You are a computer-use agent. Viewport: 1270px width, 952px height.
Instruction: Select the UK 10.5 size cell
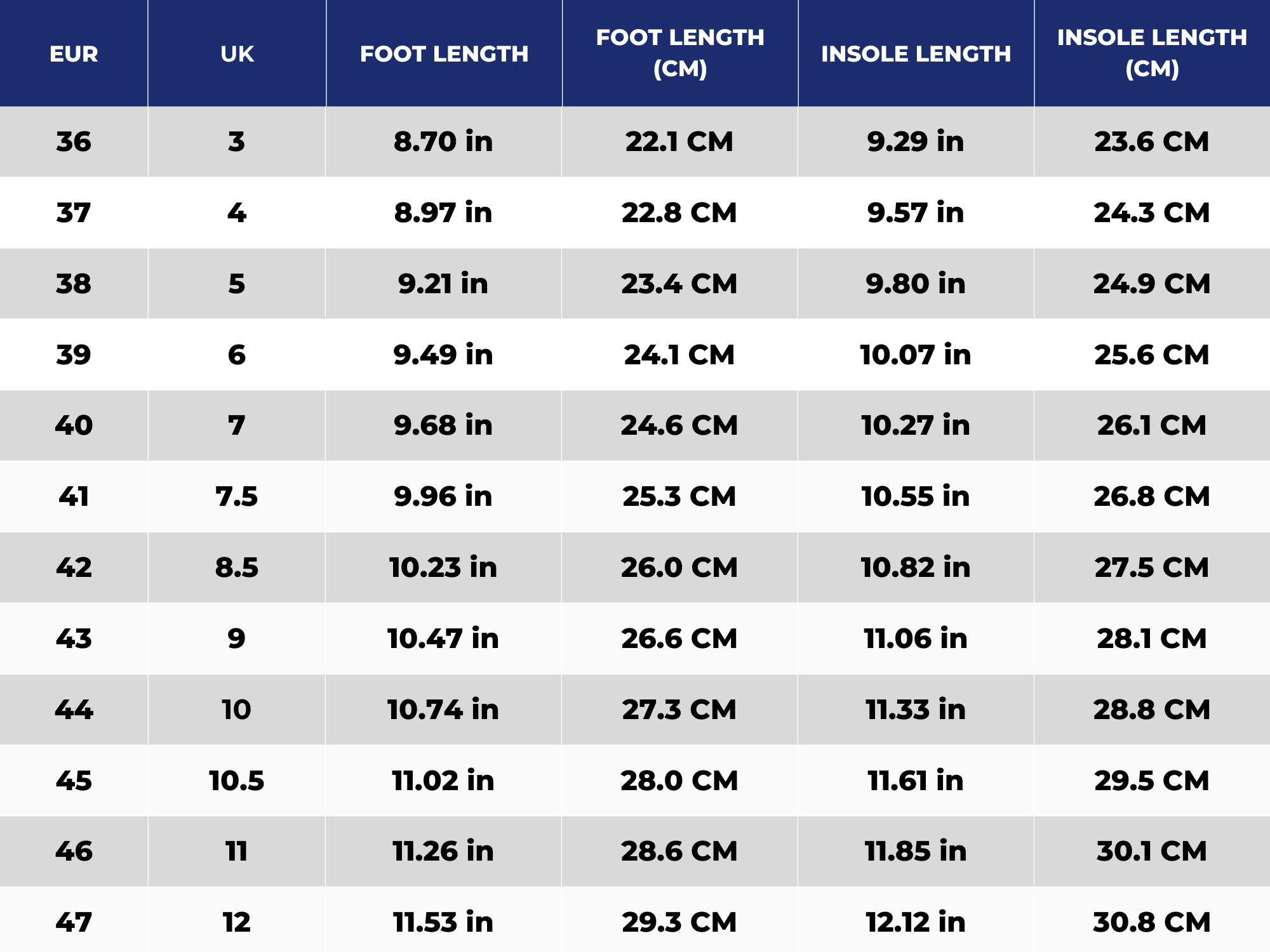[237, 781]
